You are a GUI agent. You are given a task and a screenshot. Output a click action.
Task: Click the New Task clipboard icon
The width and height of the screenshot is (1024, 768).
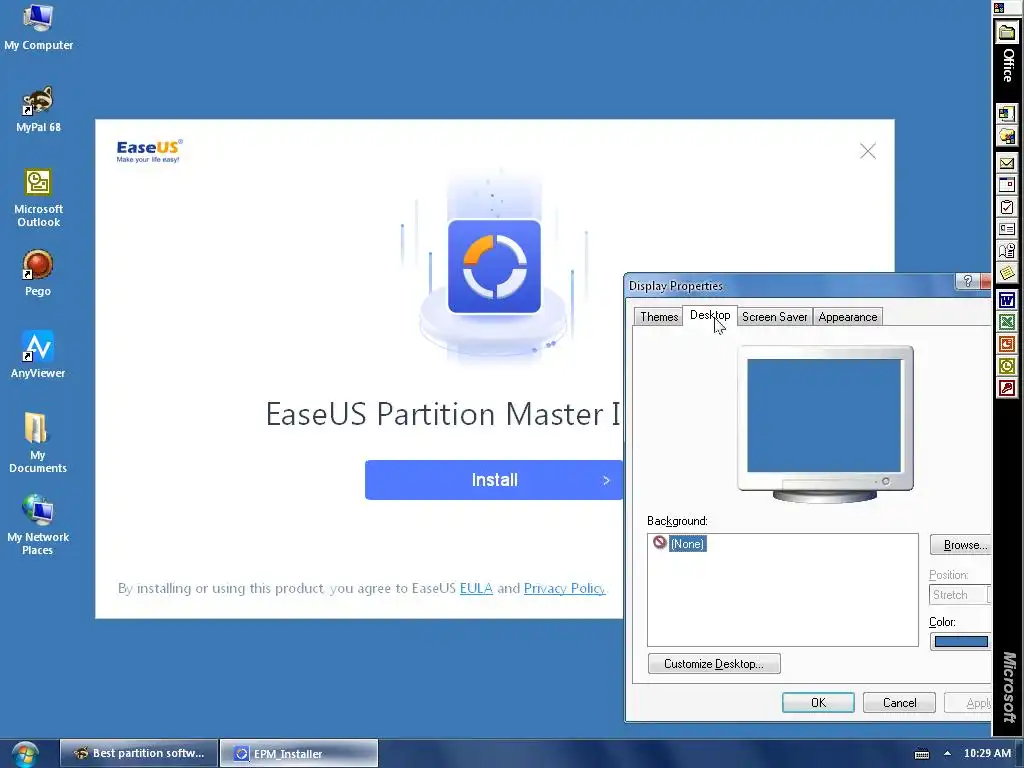point(1007,207)
